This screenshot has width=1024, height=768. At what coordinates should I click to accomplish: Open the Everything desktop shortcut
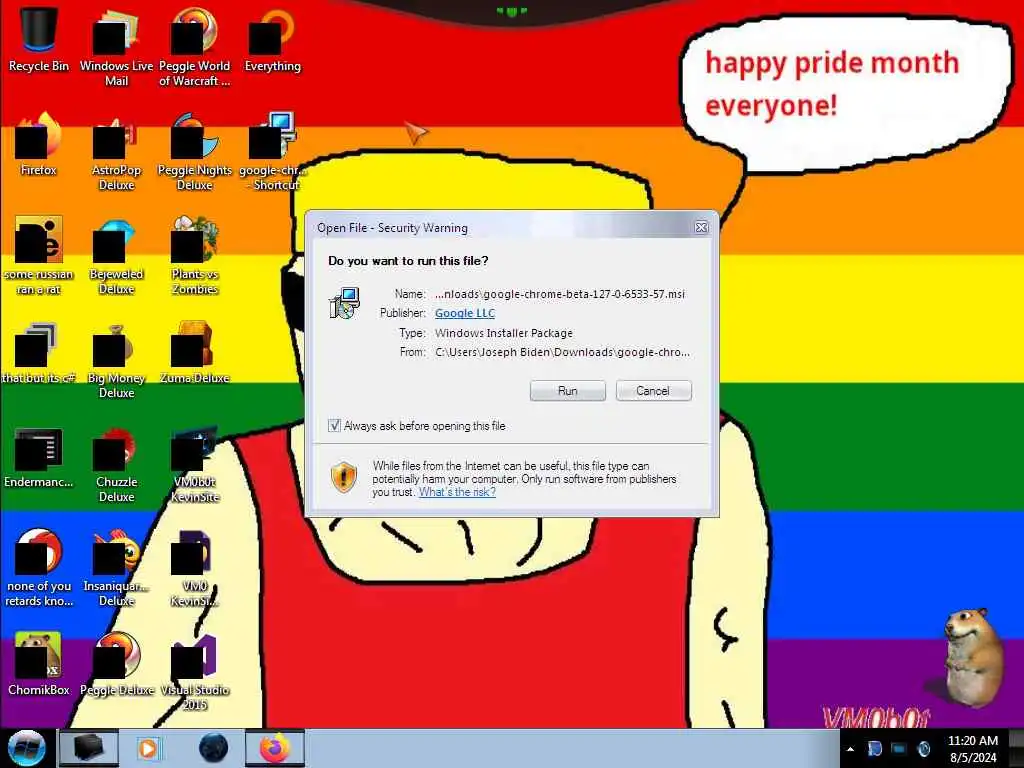pyautogui.click(x=272, y=39)
